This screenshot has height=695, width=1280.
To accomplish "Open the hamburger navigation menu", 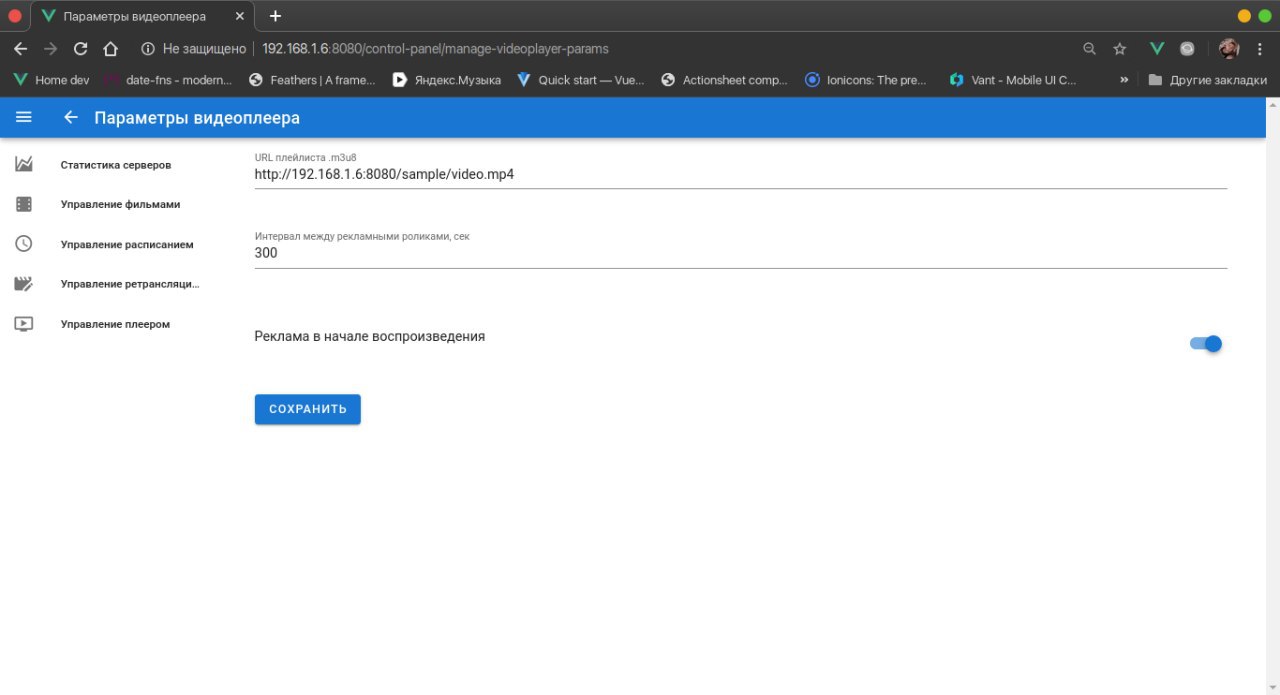I will [24, 117].
